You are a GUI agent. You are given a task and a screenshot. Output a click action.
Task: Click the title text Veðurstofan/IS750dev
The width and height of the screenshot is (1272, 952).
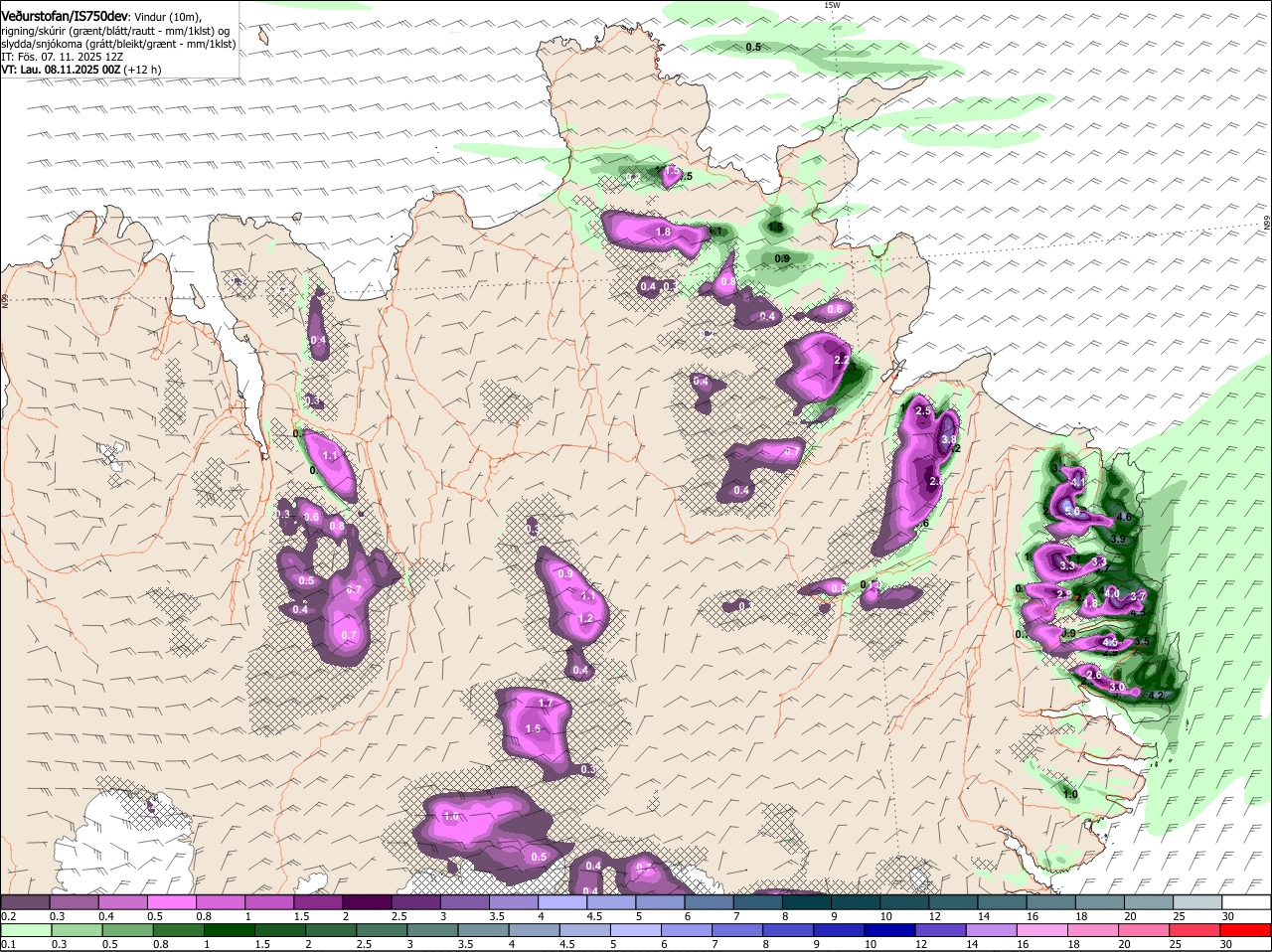point(66,15)
